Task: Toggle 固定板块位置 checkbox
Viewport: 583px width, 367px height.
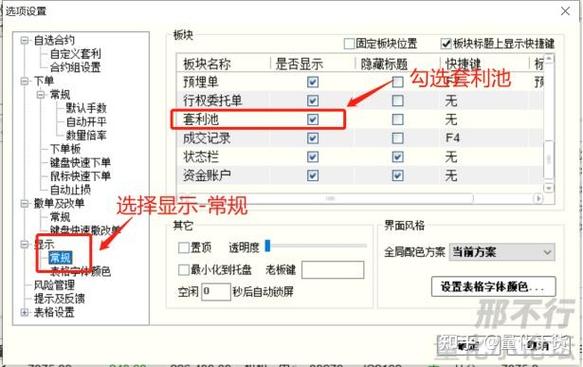Action: [349, 44]
